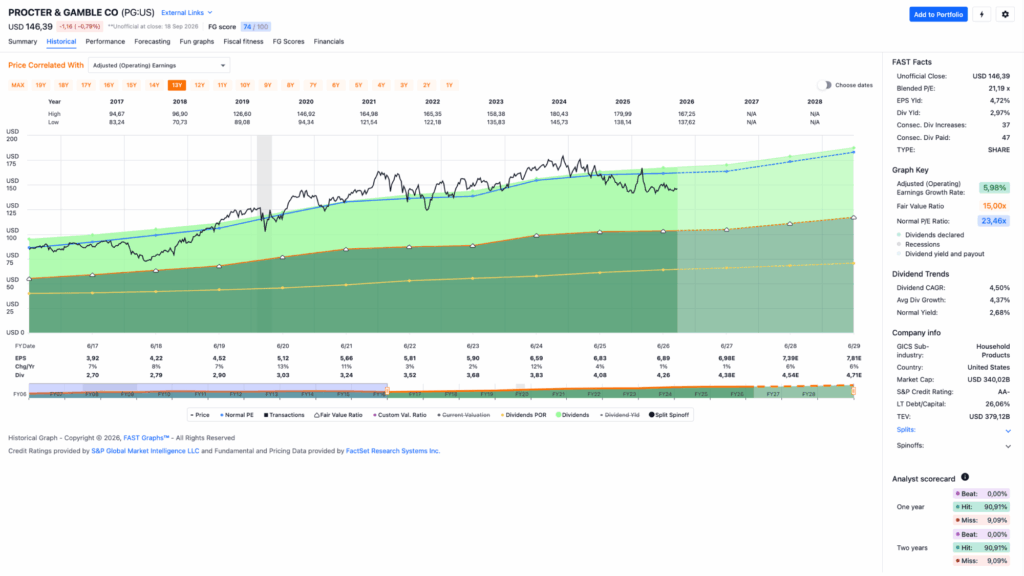Switch to the FG Scores tab
1024x576 pixels.
[x=288, y=41]
